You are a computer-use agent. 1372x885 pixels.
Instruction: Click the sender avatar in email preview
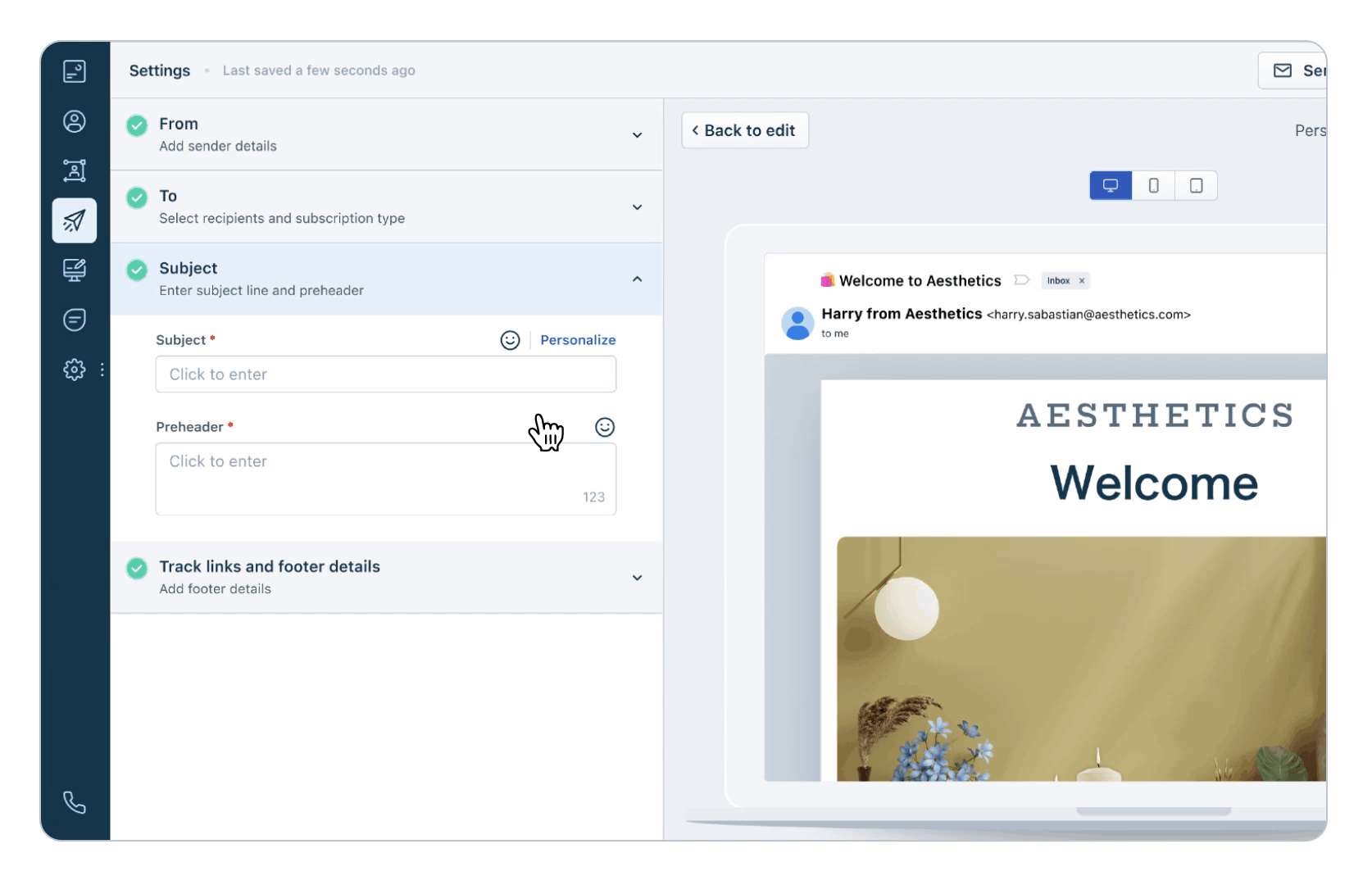click(797, 324)
